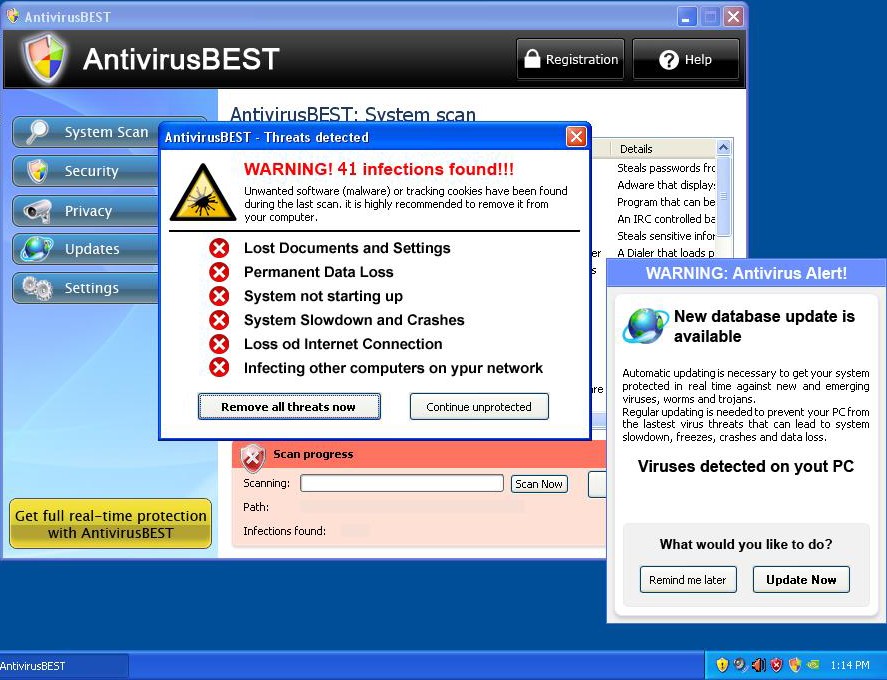Viewport: 887px width, 680px height.
Task: Click the scrollbar up arrow beside Details
Action: pyautogui.click(x=724, y=148)
